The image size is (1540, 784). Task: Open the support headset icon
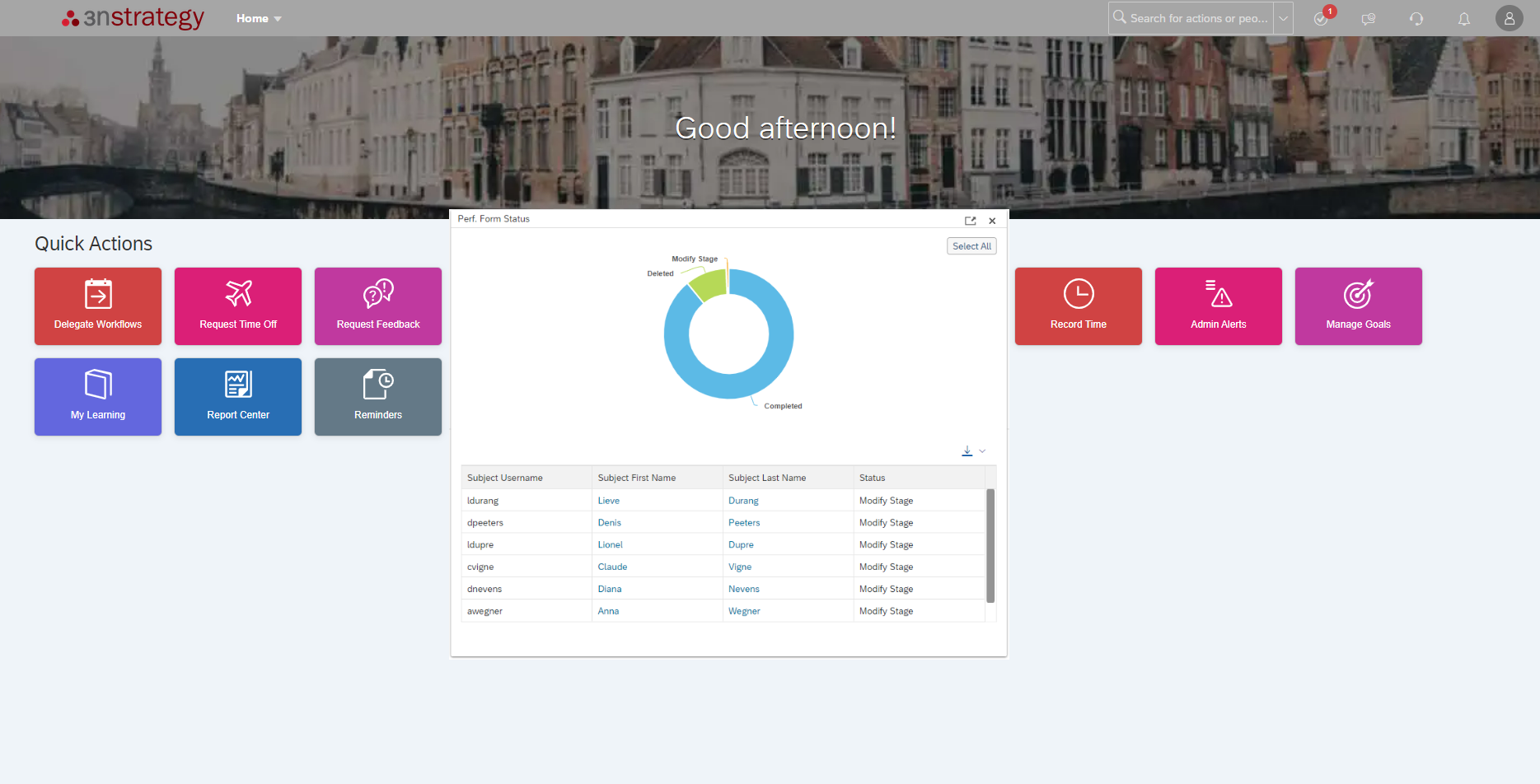pyautogui.click(x=1416, y=18)
